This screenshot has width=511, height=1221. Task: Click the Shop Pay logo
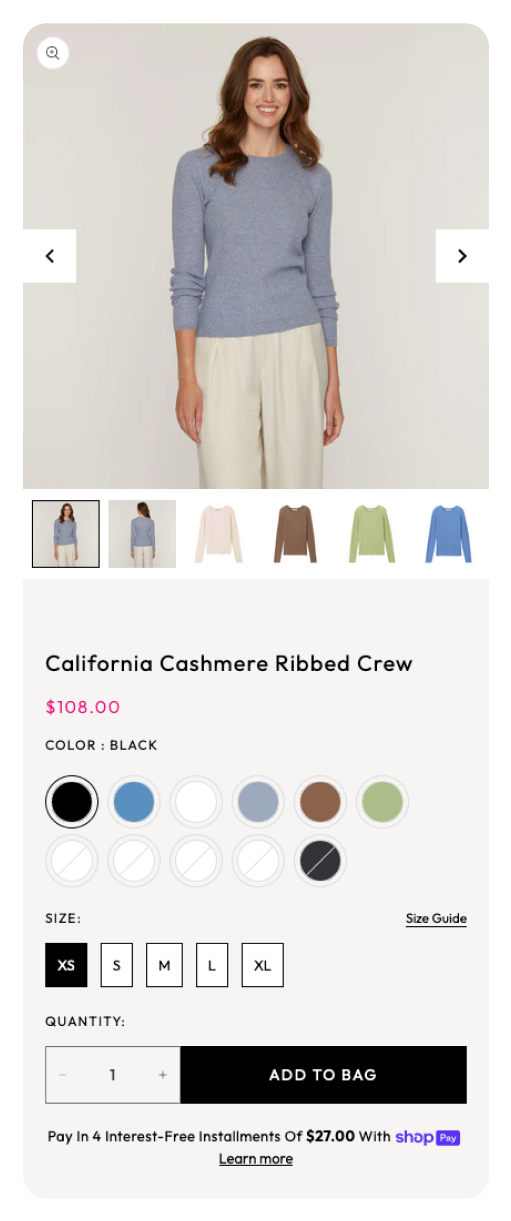[x=427, y=1137]
